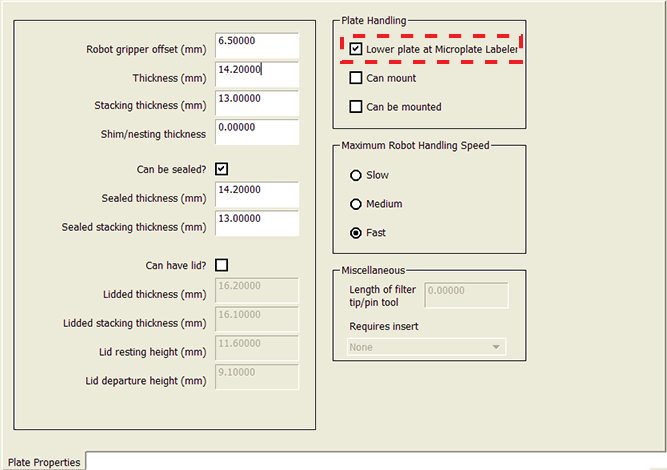This screenshot has width=667, height=470.
Task: Switch to the Plate Properties tab
Action: (43, 462)
